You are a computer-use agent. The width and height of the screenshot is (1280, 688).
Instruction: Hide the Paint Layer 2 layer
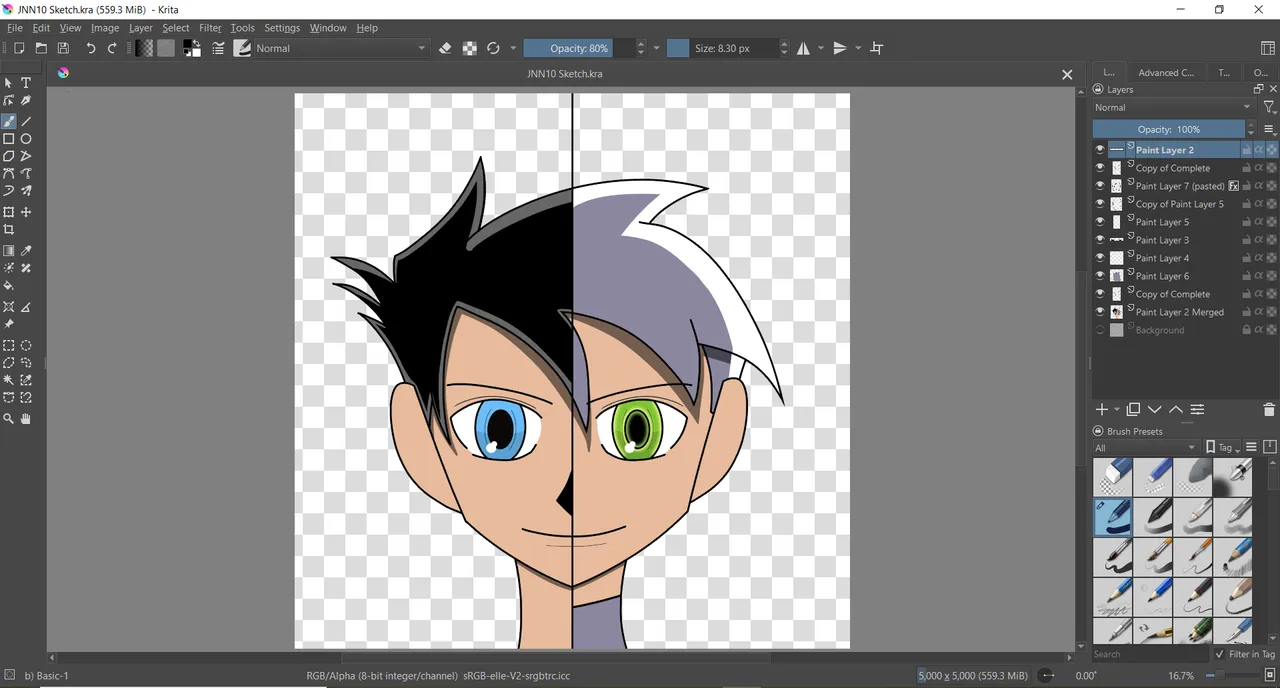(x=1100, y=150)
